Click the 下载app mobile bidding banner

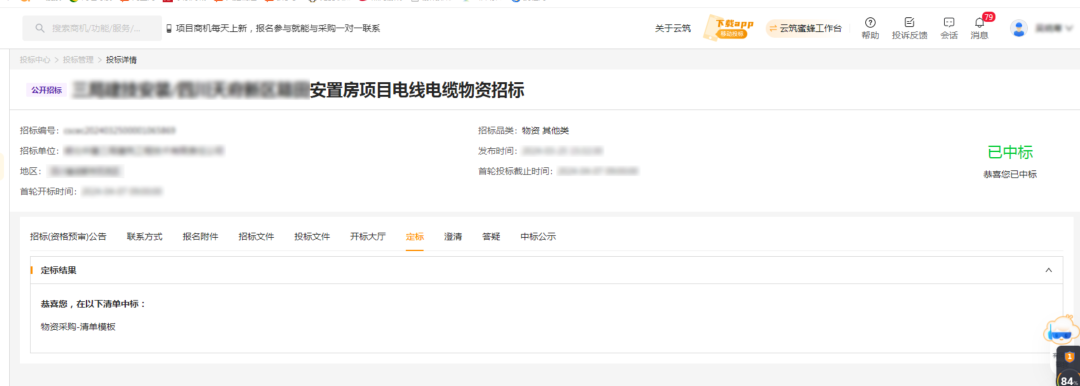pyautogui.click(x=729, y=28)
